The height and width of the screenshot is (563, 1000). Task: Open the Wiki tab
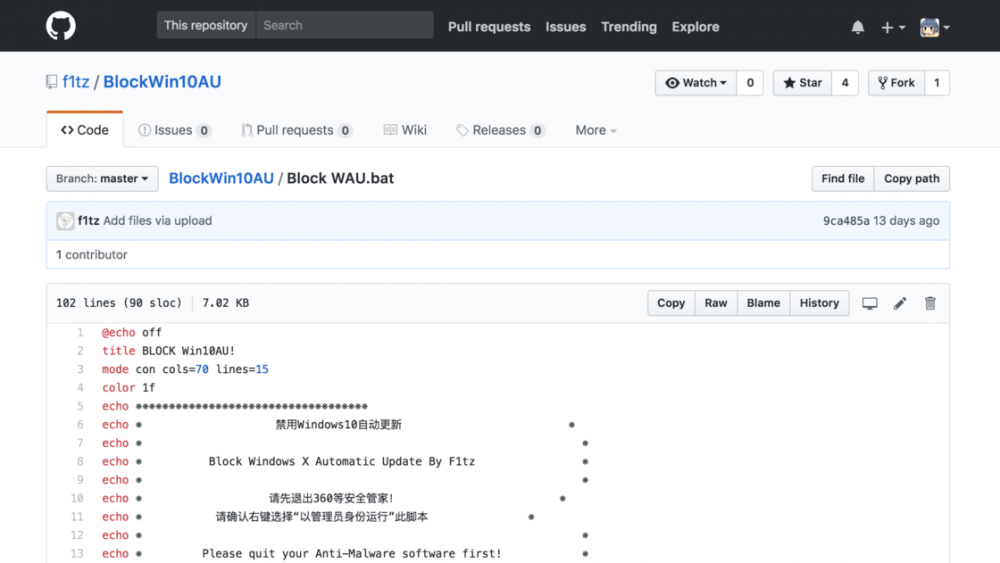tap(405, 130)
